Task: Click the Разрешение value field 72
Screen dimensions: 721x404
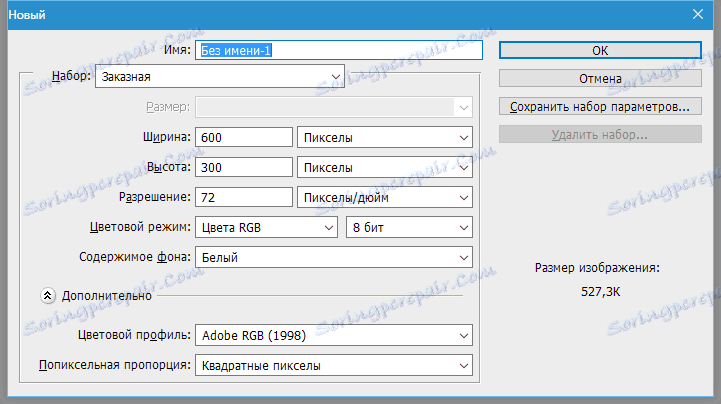Action: click(x=244, y=197)
